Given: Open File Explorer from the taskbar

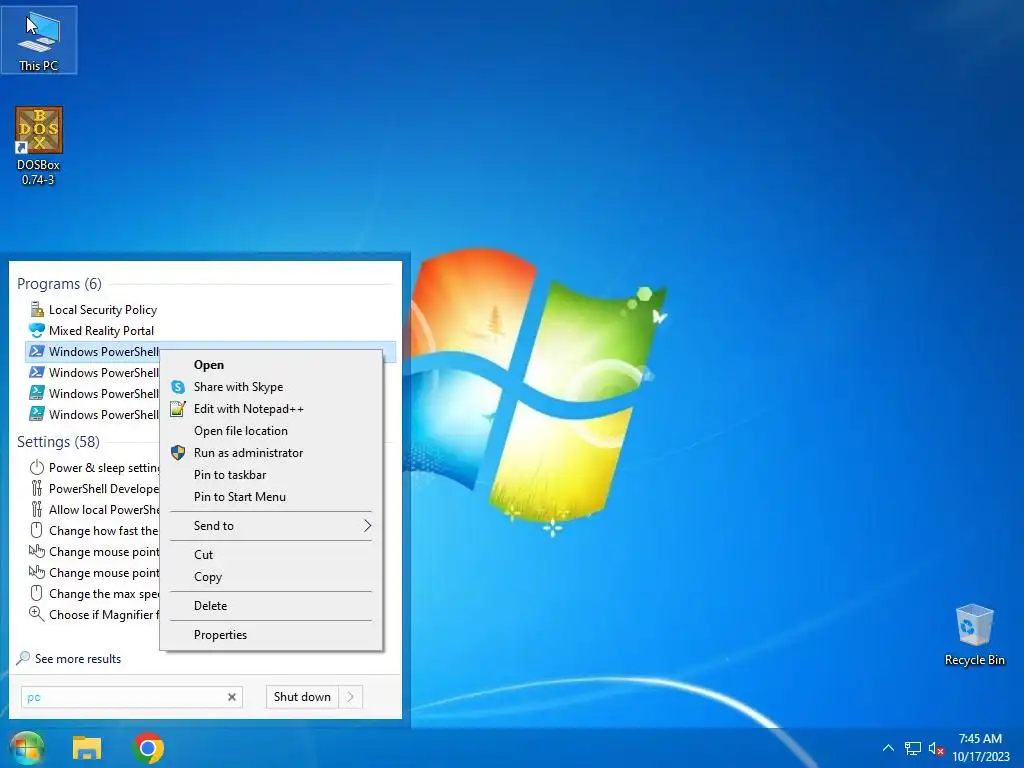Looking at the screenshot, I should click(x=87, y=748).
